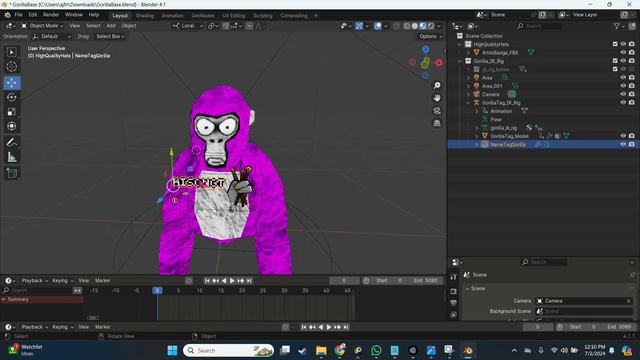Open the Local transform orientation dropdown
This screenshot has height=360, width=640.
click(x=188, y=26)
